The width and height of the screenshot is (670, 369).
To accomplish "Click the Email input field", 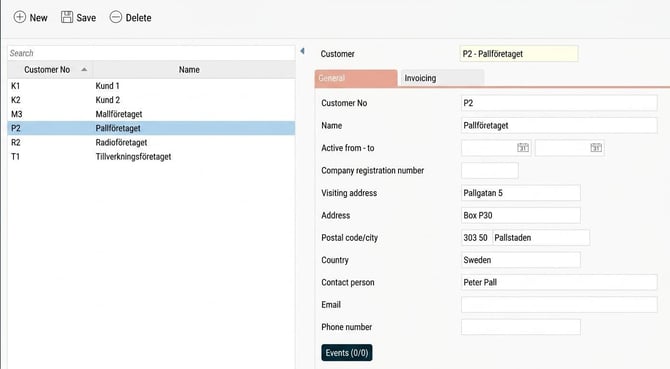I will [x=559, y=305].
